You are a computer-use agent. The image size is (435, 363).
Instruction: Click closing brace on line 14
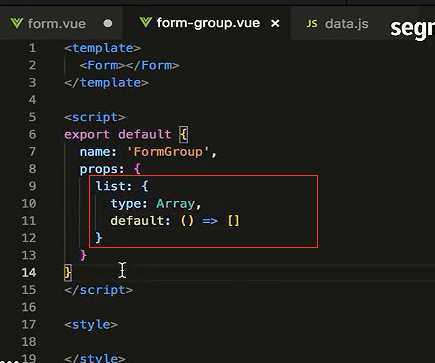[x=68, y=273]
